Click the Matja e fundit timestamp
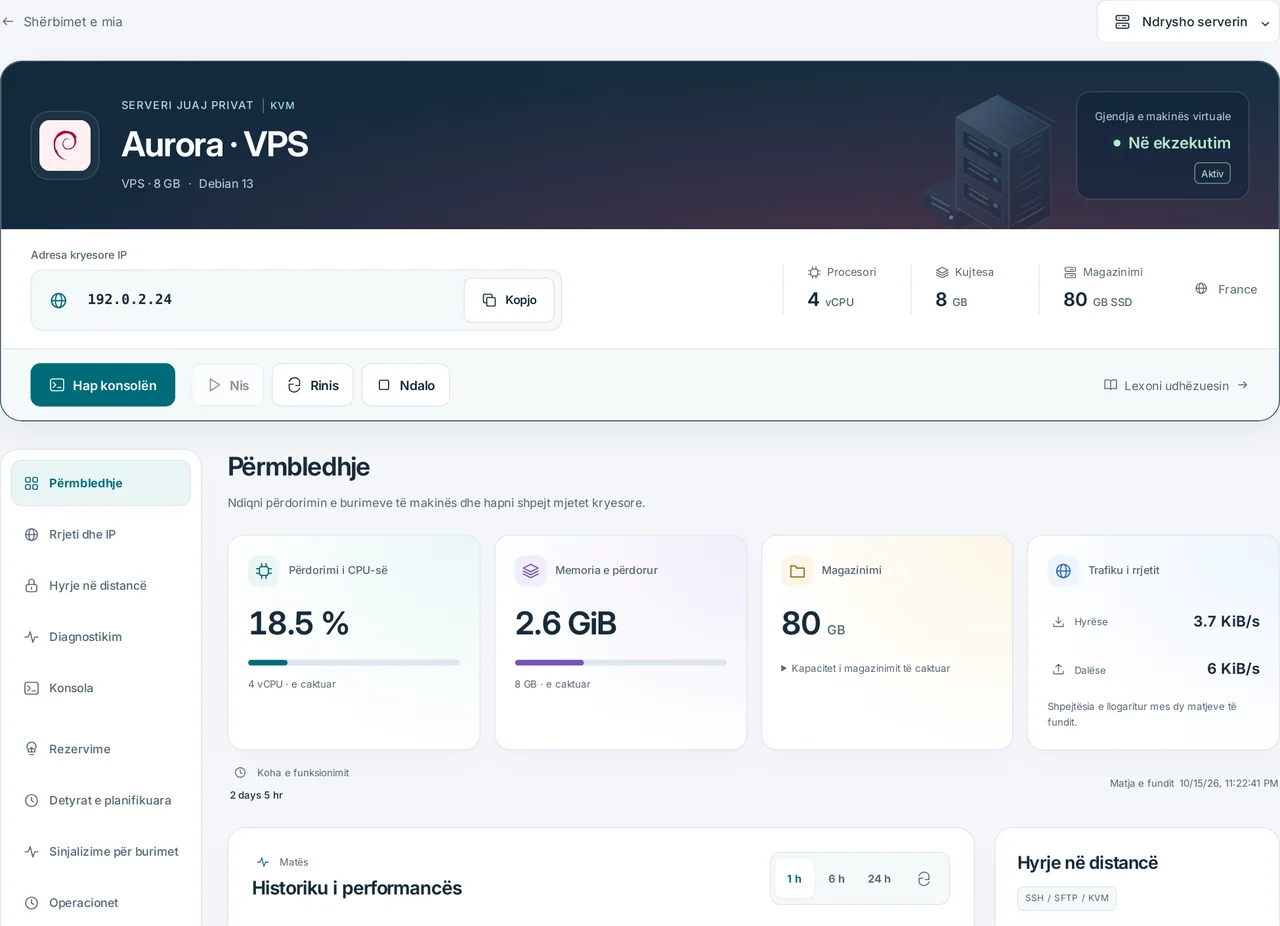1280x926 pixels. point(1194,783)
